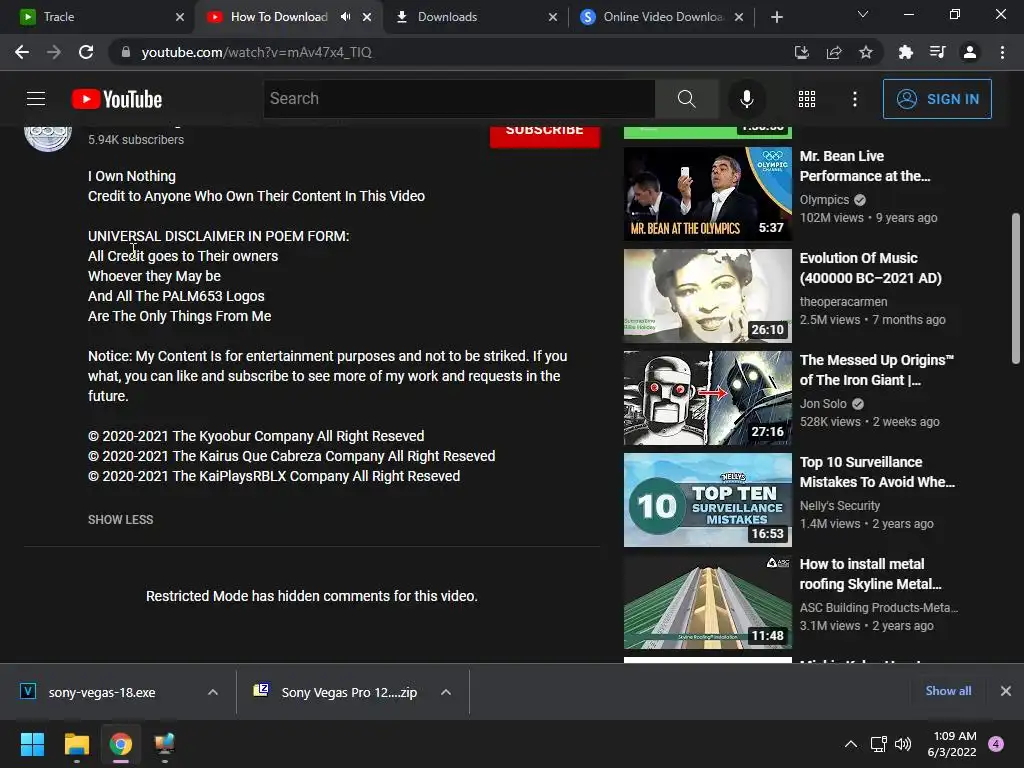Click The Messed Up Origins video title
Screen dimensions: 1024x768
coord(876,370)
